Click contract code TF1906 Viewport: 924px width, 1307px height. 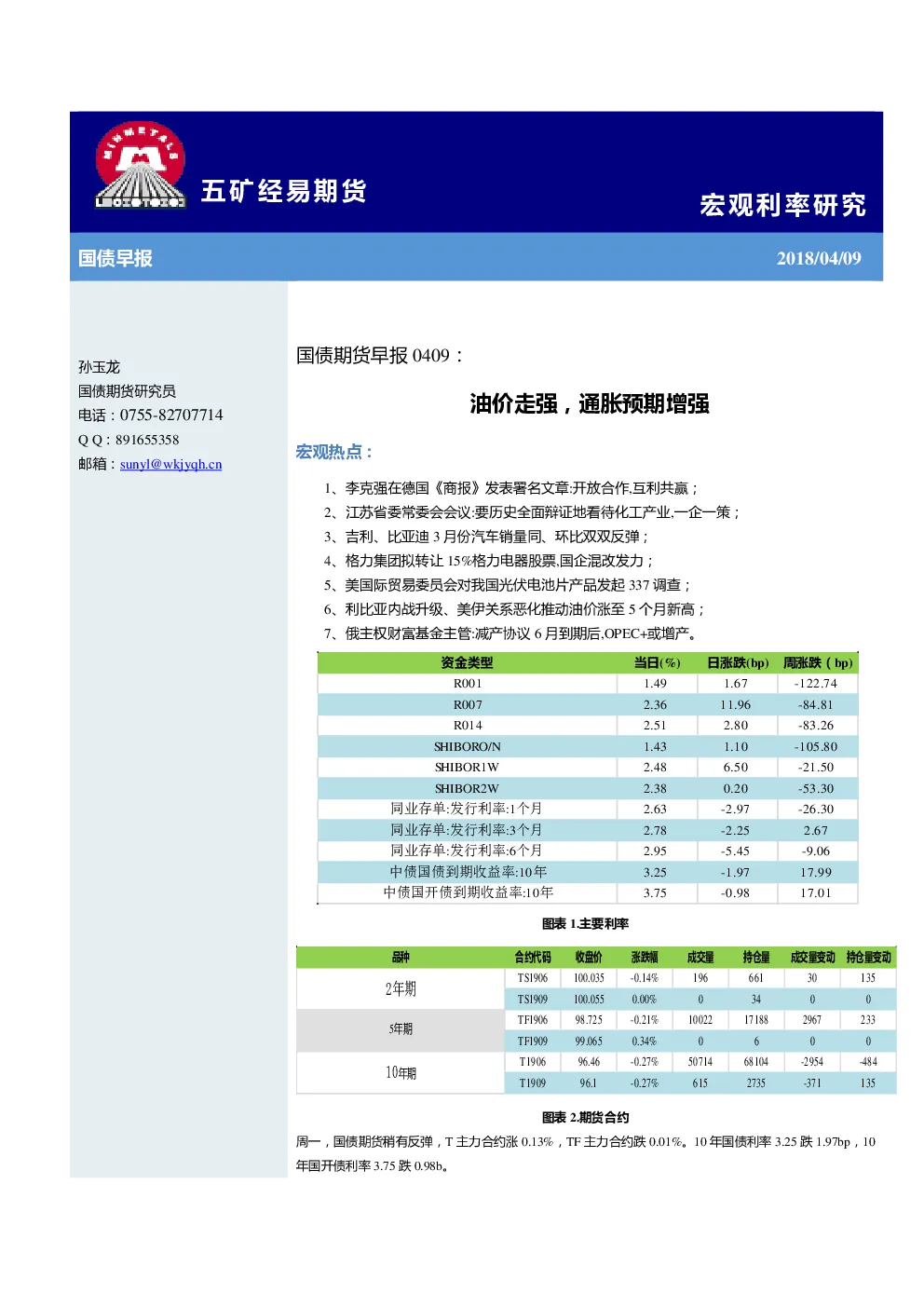pos(533,1020)
